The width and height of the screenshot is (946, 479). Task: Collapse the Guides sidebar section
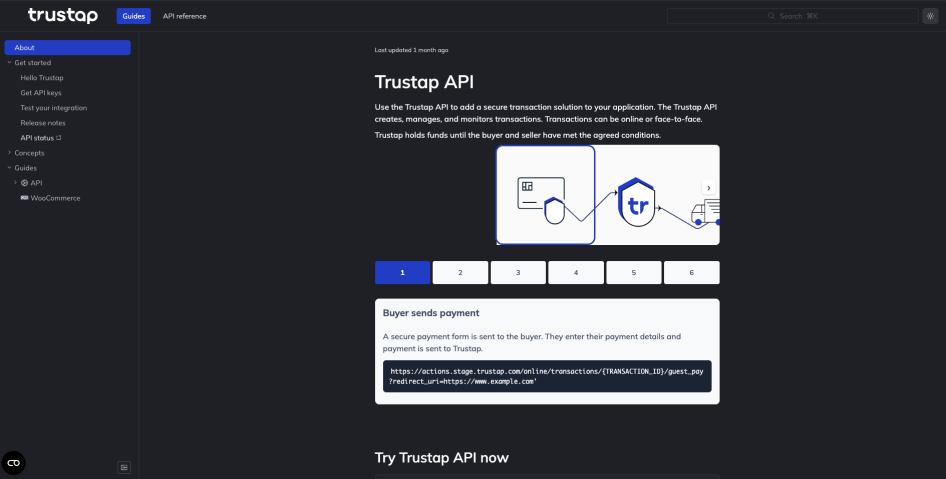click(9, 168)
